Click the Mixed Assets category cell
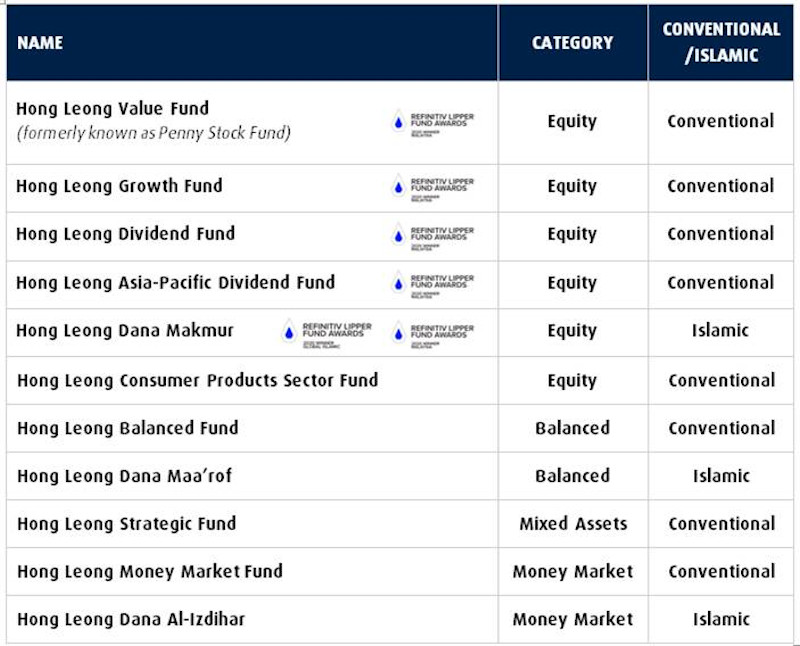This screenshot has height=646, width=800. (x=572, y=524)
